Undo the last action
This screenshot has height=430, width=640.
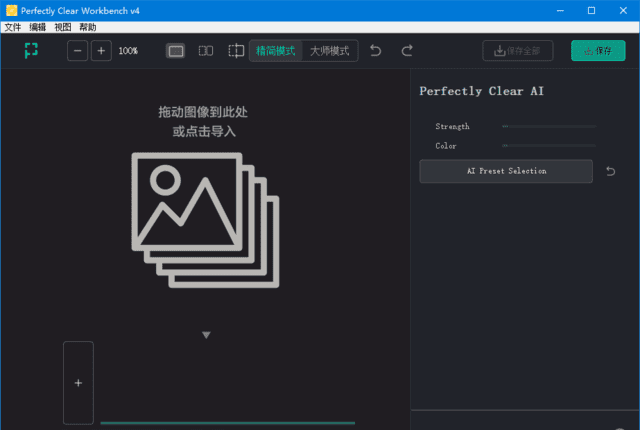[376, 51]
